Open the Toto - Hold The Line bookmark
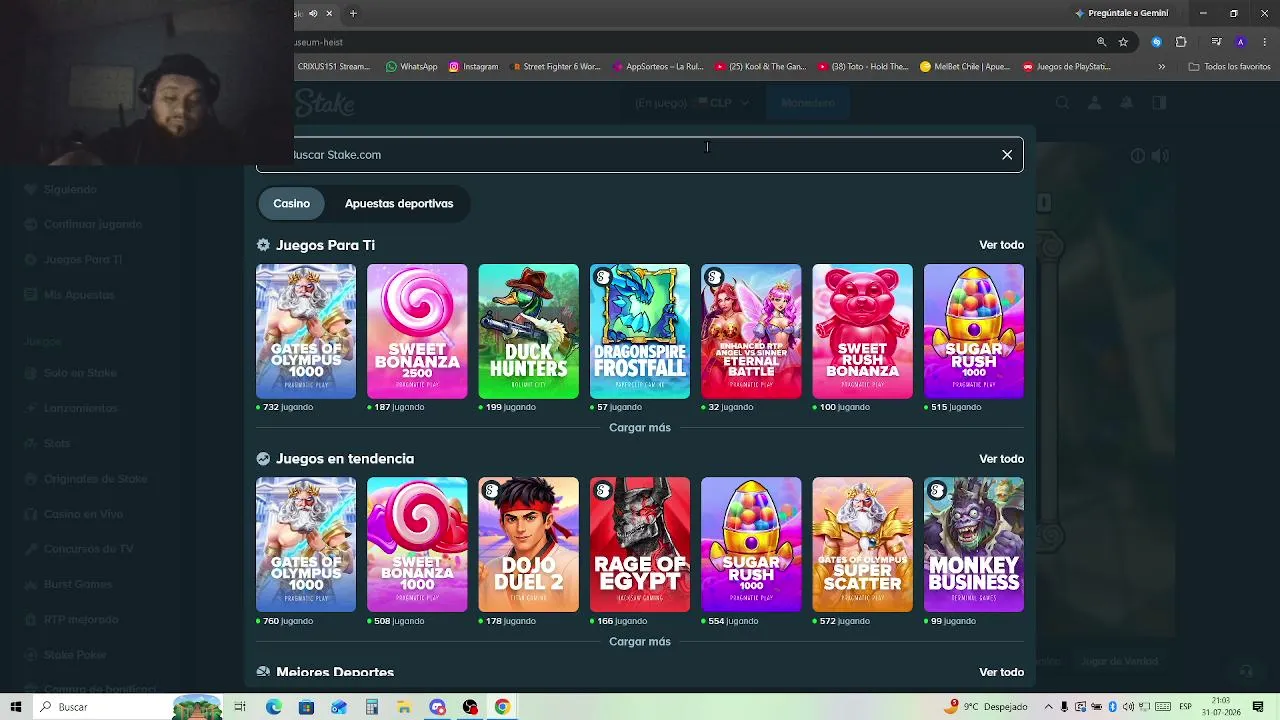 point(863,67)
